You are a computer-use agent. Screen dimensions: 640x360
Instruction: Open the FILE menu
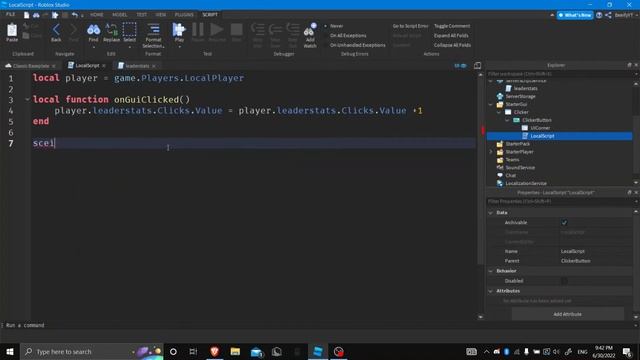click(10, 15)
